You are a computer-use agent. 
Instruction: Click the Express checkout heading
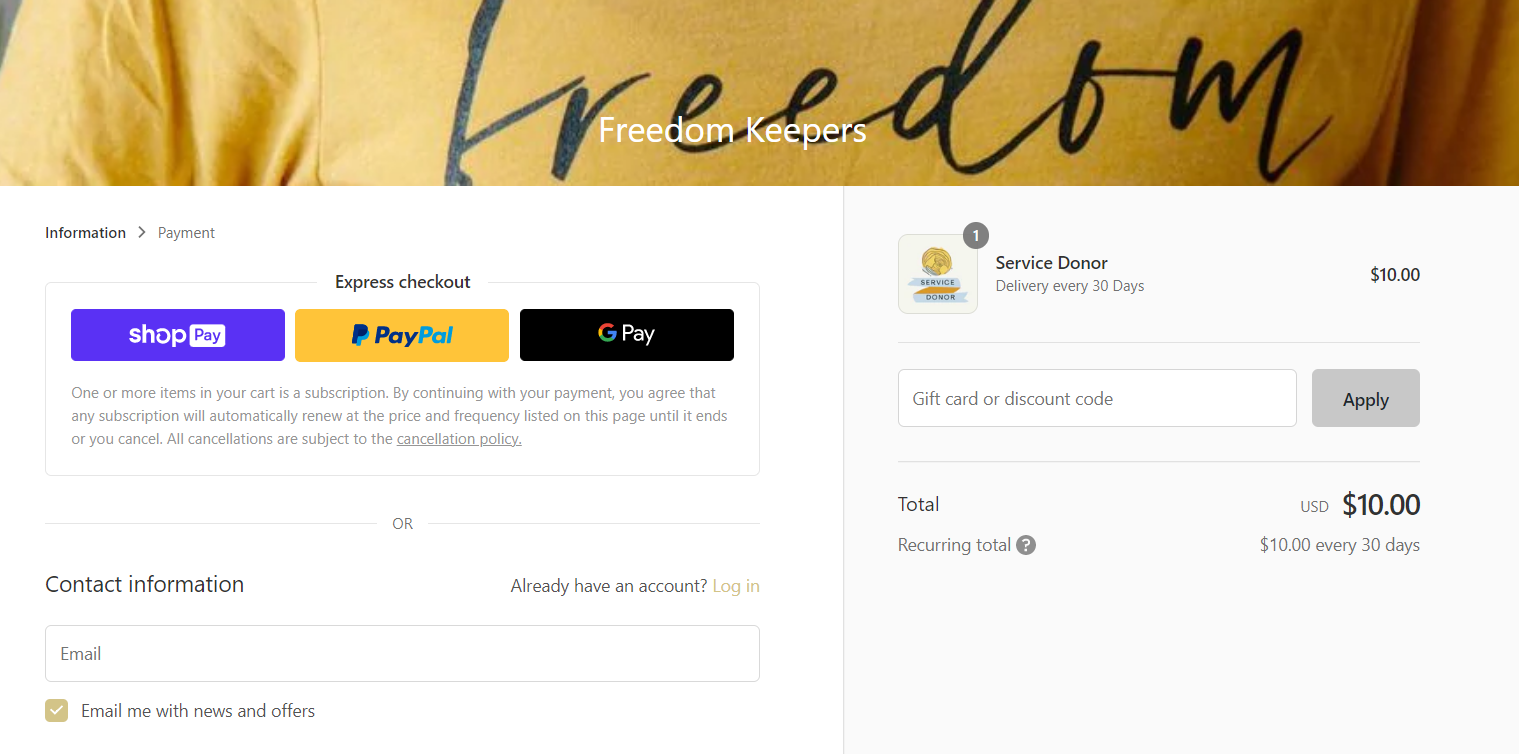point(402,282)
